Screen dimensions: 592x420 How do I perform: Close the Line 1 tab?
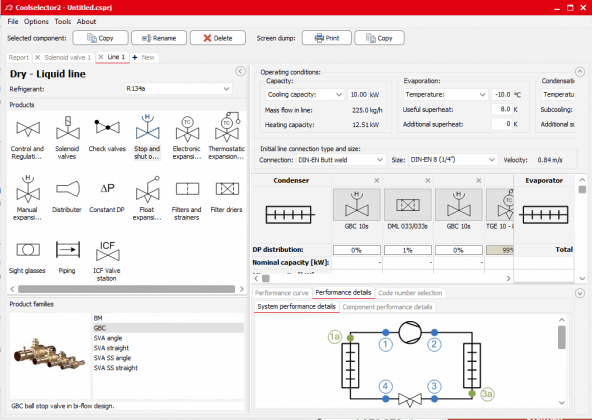click(101, 57)
